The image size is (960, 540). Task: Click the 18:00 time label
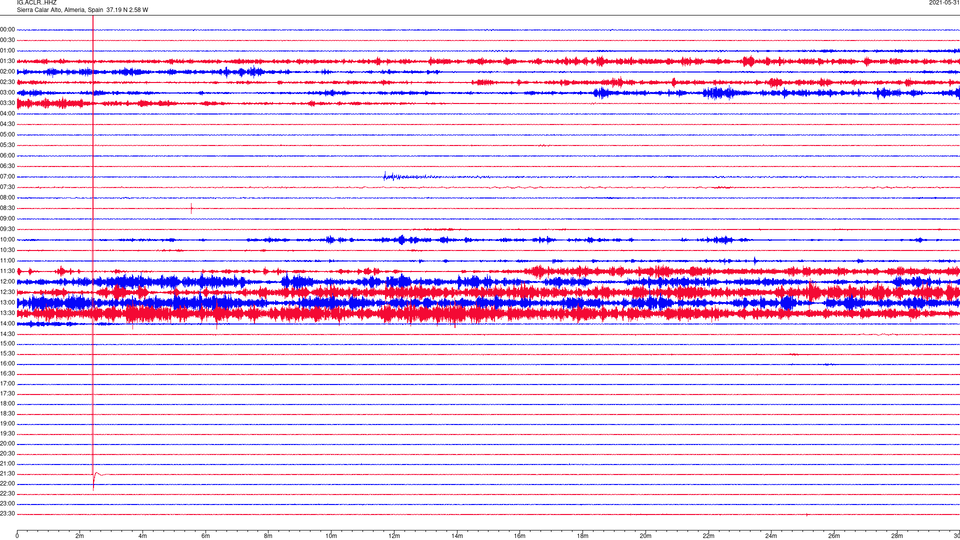pos(7,404)
